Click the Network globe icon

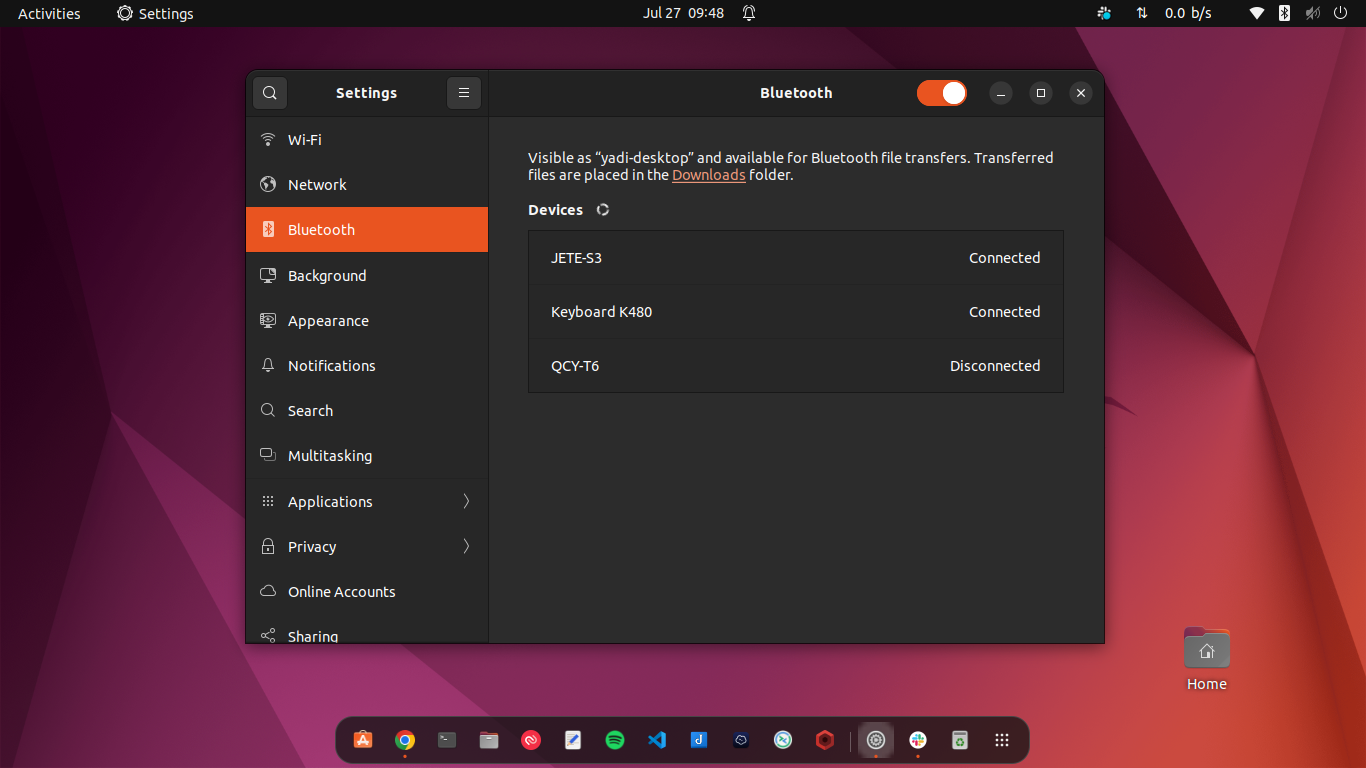[x=268, y=185]
